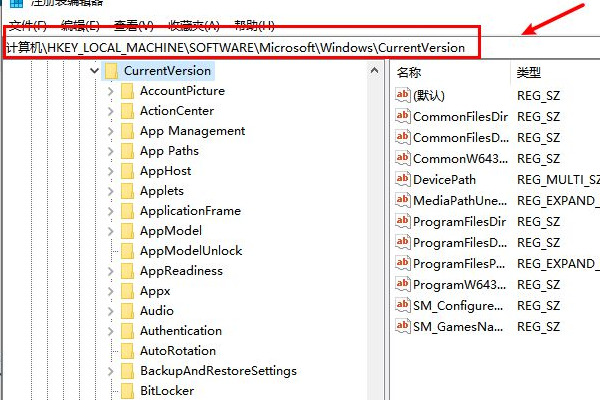Click REG_MULTI_SZ type of DevicePath
The image size is (600, 400).
click(x=558, y=180)
